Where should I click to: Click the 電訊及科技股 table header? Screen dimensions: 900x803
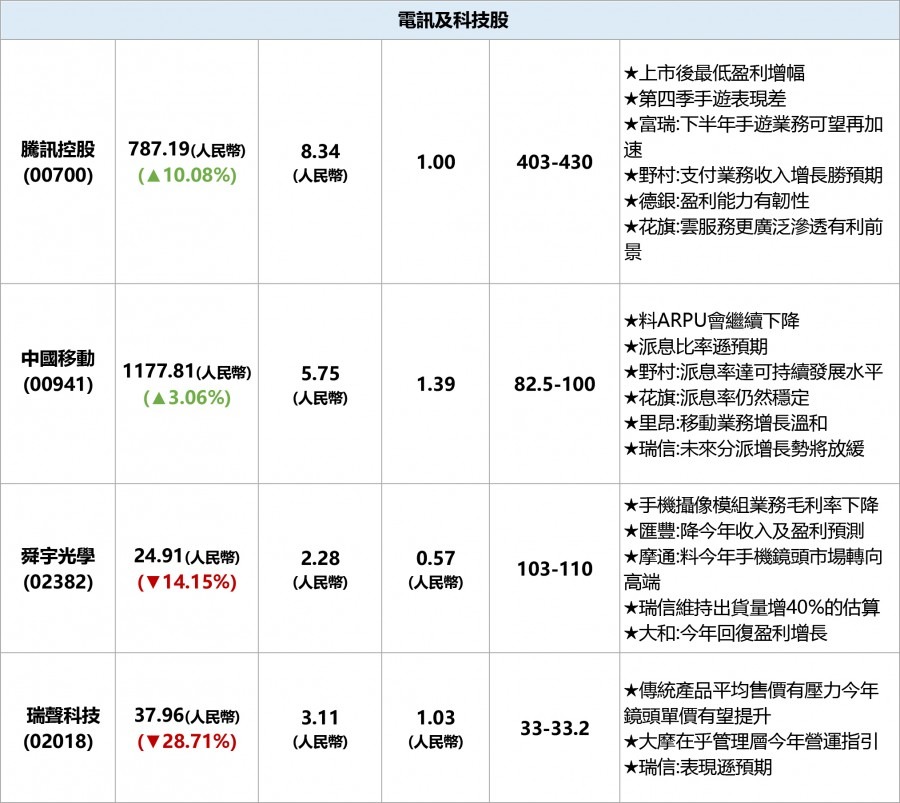[x=452, y=20]
